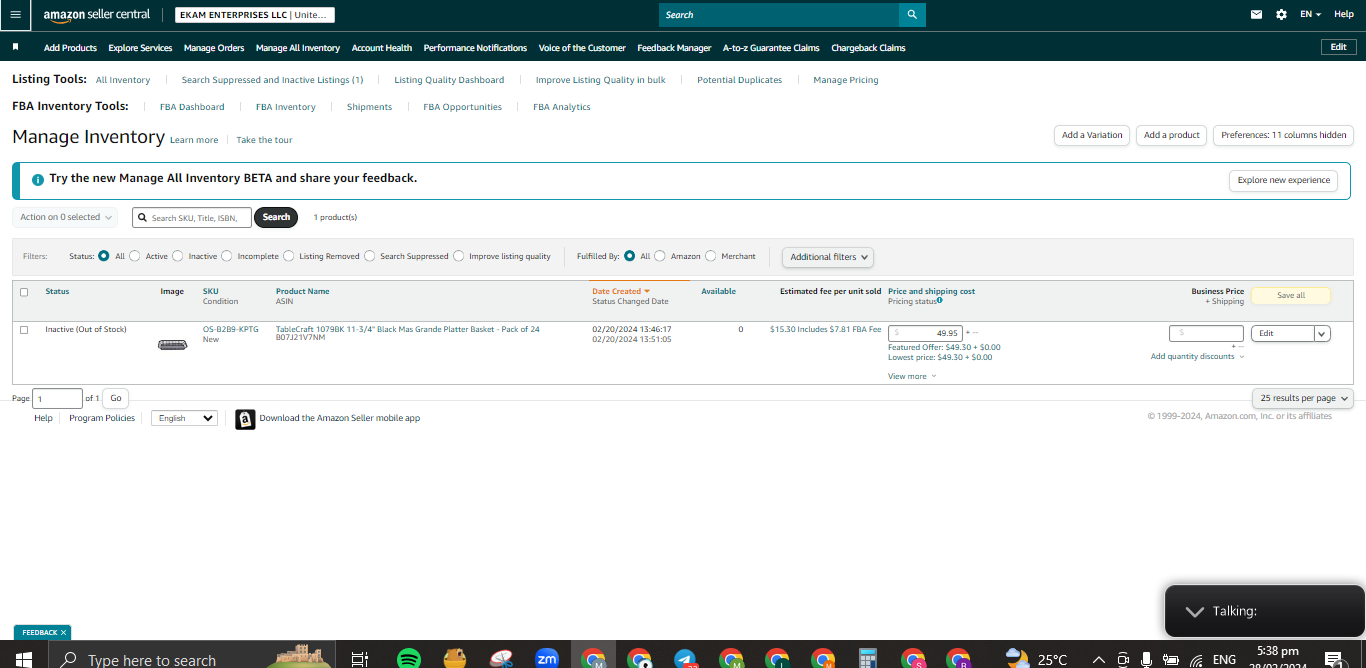Open the mail messages icon
The height and width of the screenshot is (668, 1366).
1256,15
